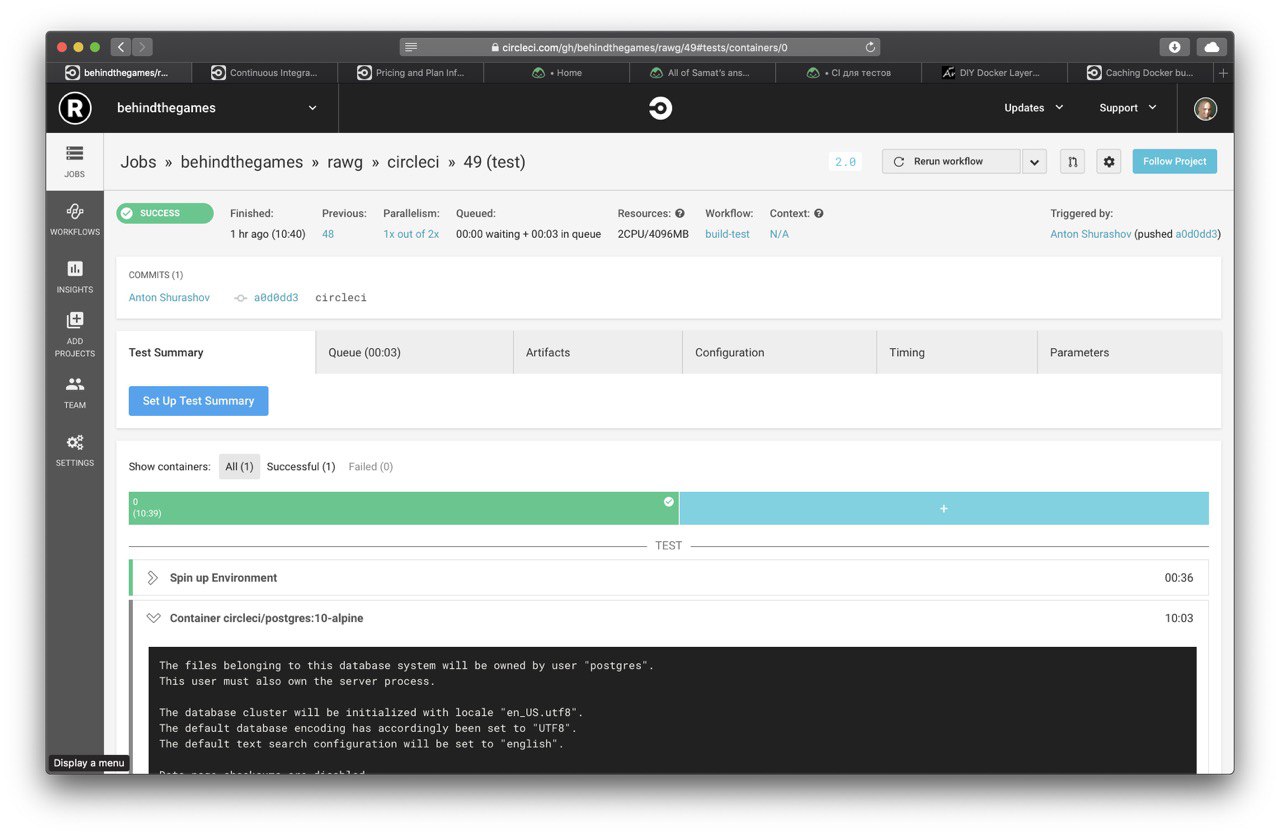
Task: Switch to Caching Docker browser tab
Action: (1141, 73)
